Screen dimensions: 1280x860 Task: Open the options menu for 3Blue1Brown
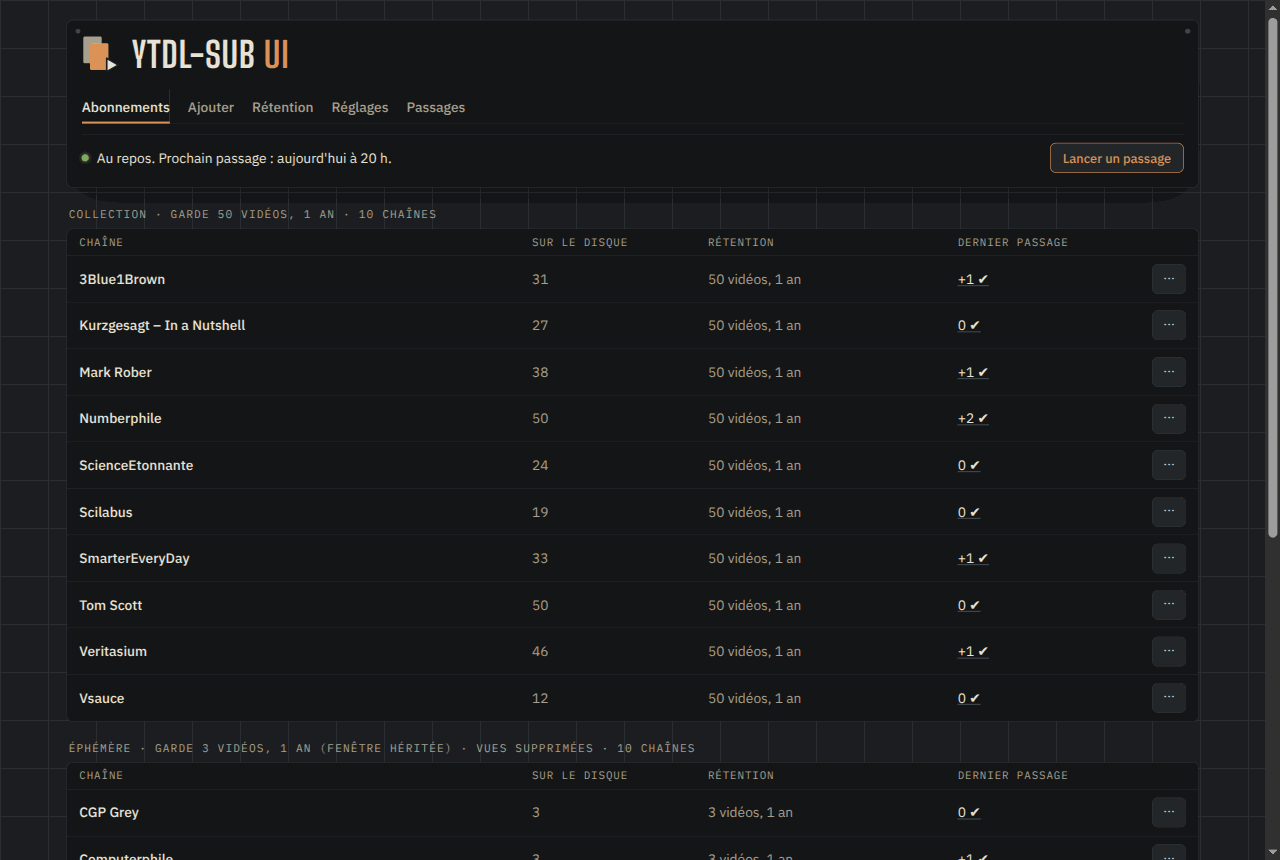pos(1169,279)
